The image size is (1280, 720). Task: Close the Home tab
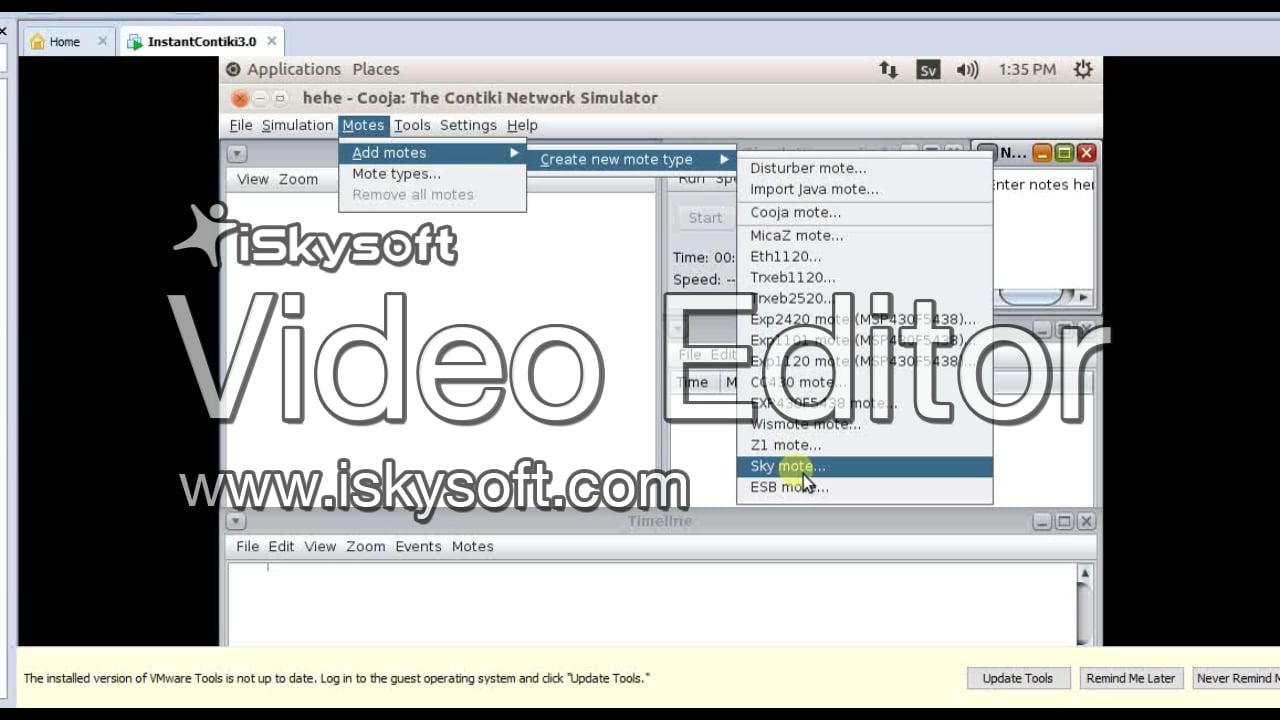(102, 41)
